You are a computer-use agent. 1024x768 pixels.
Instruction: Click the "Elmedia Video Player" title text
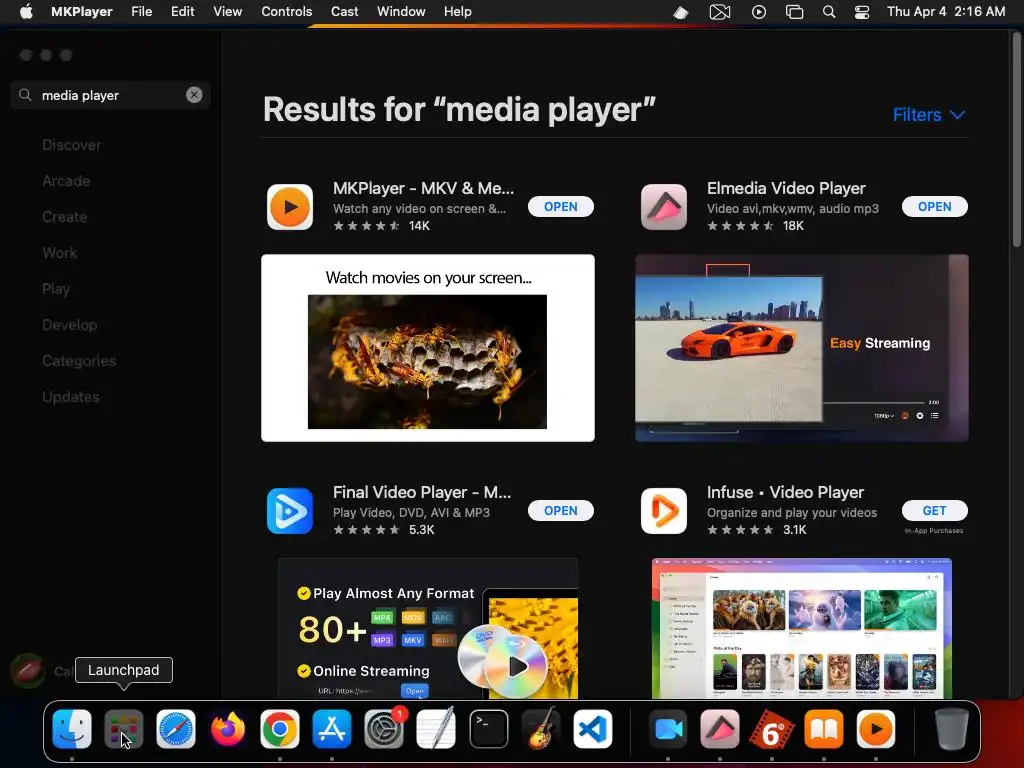coord(786,188)
